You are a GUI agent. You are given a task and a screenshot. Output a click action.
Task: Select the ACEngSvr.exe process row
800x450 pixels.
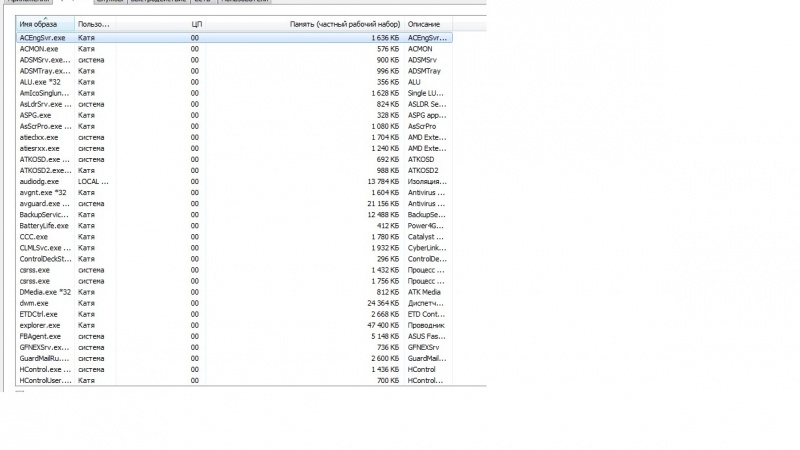[x=234, y=38]
